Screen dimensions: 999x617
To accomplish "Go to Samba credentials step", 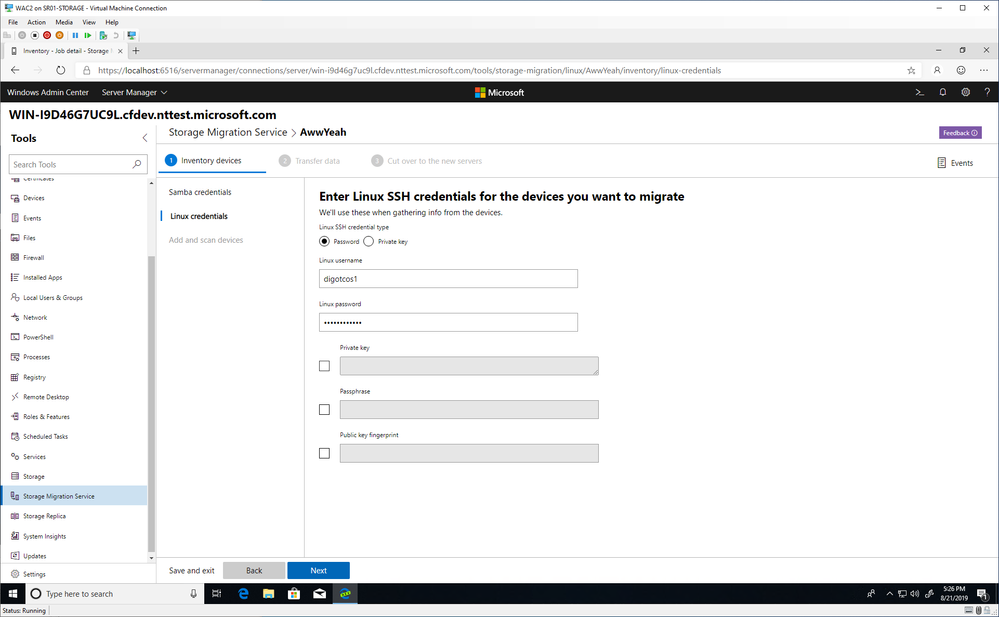I will (199, 192).
